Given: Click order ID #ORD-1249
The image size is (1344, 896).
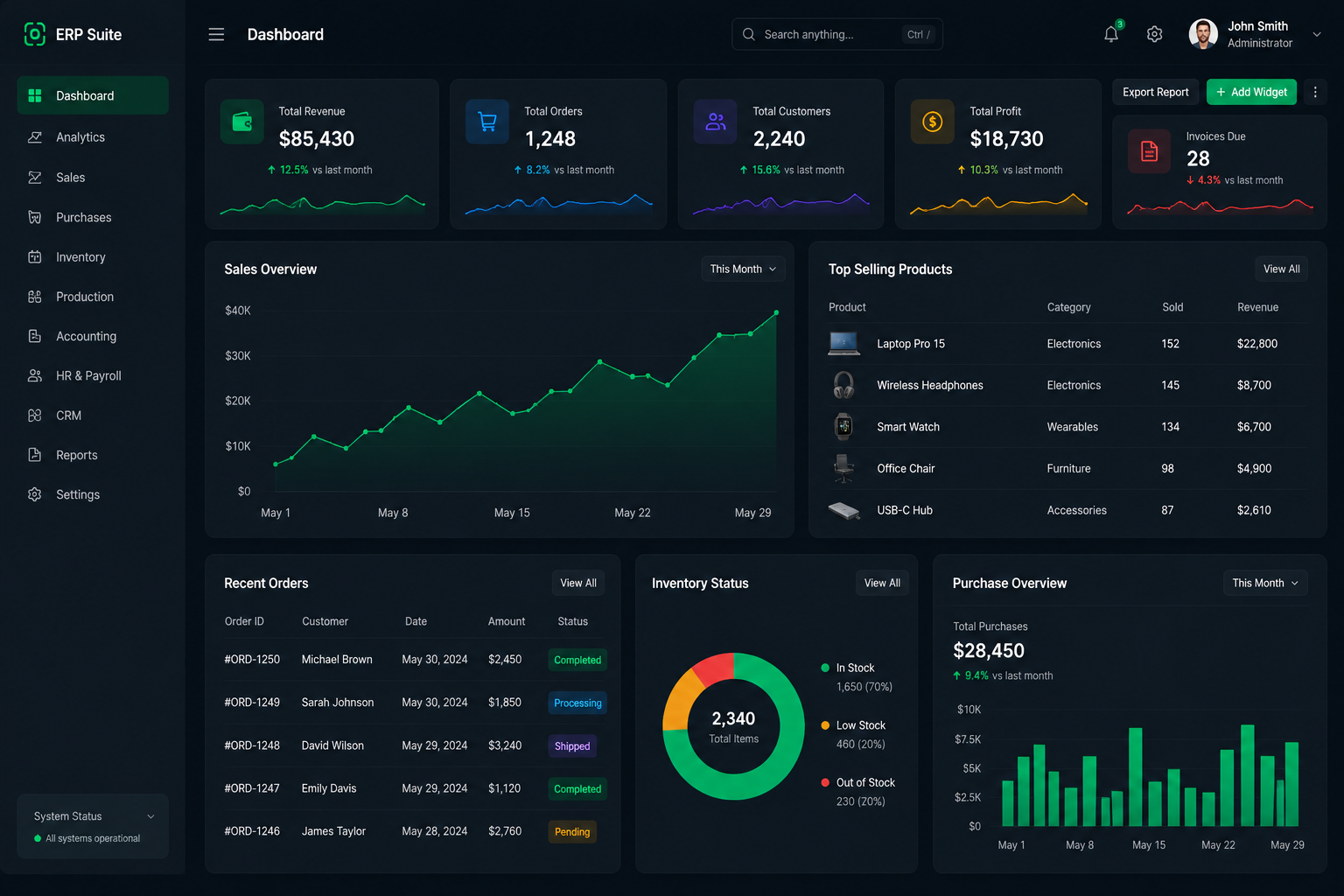Looking at the screenshot, I should point(252,703).
